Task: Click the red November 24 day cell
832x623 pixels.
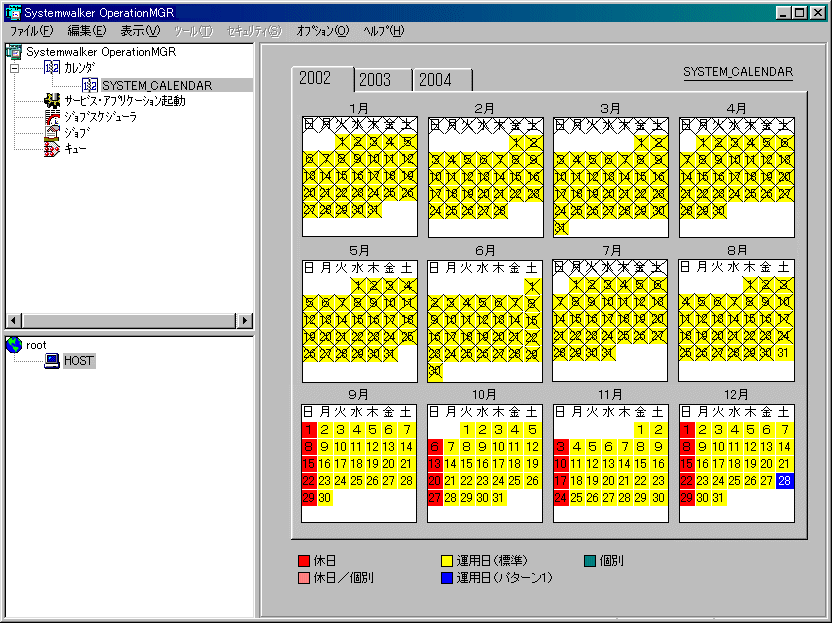Action: pos(560,498)
